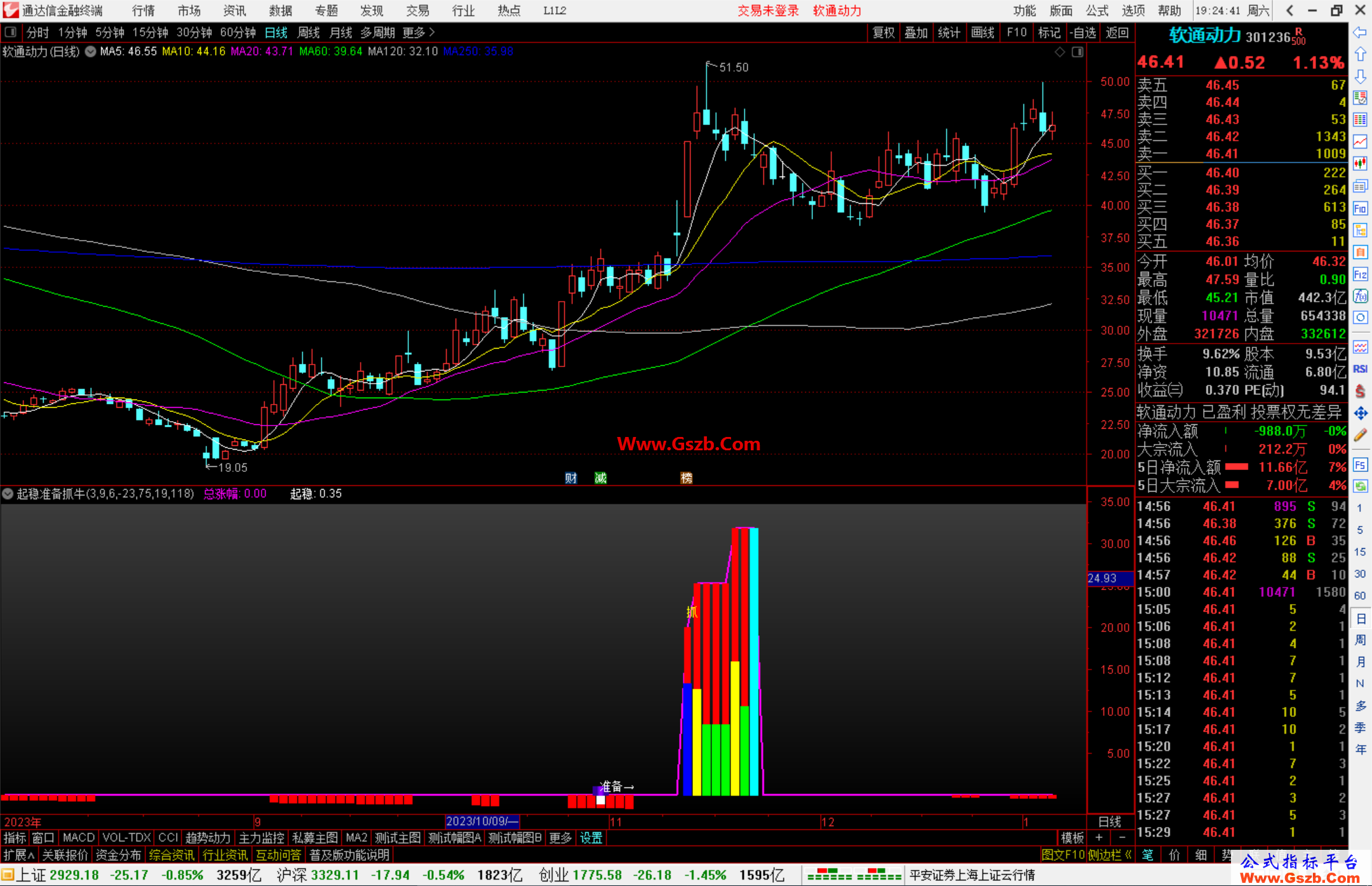This screenshot has height=886, width=1372.
Task: Click the down arrow icon in right sidebar
Action: 1360,77
